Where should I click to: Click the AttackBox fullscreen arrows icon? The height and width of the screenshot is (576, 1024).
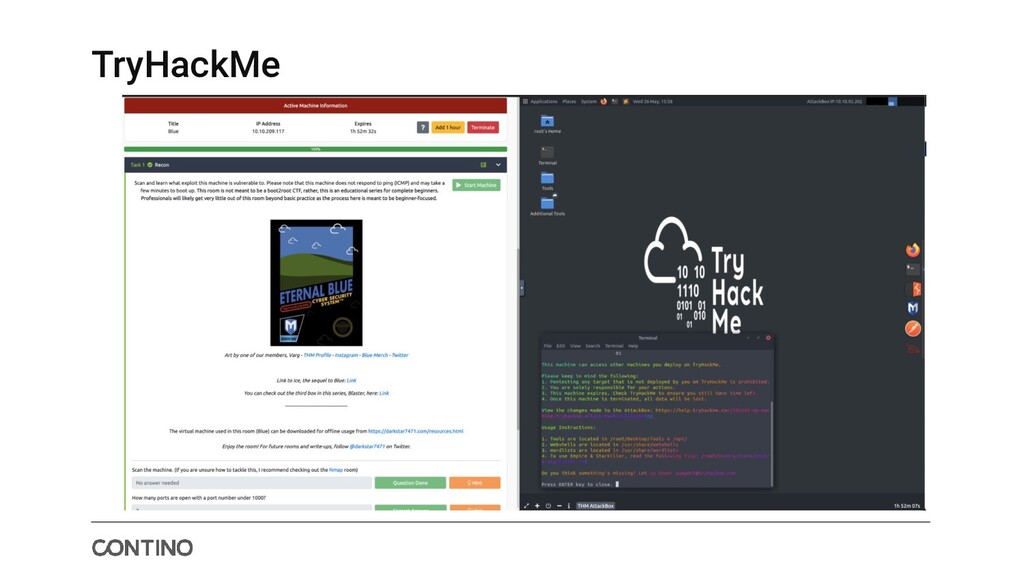[x=526, y=505]
